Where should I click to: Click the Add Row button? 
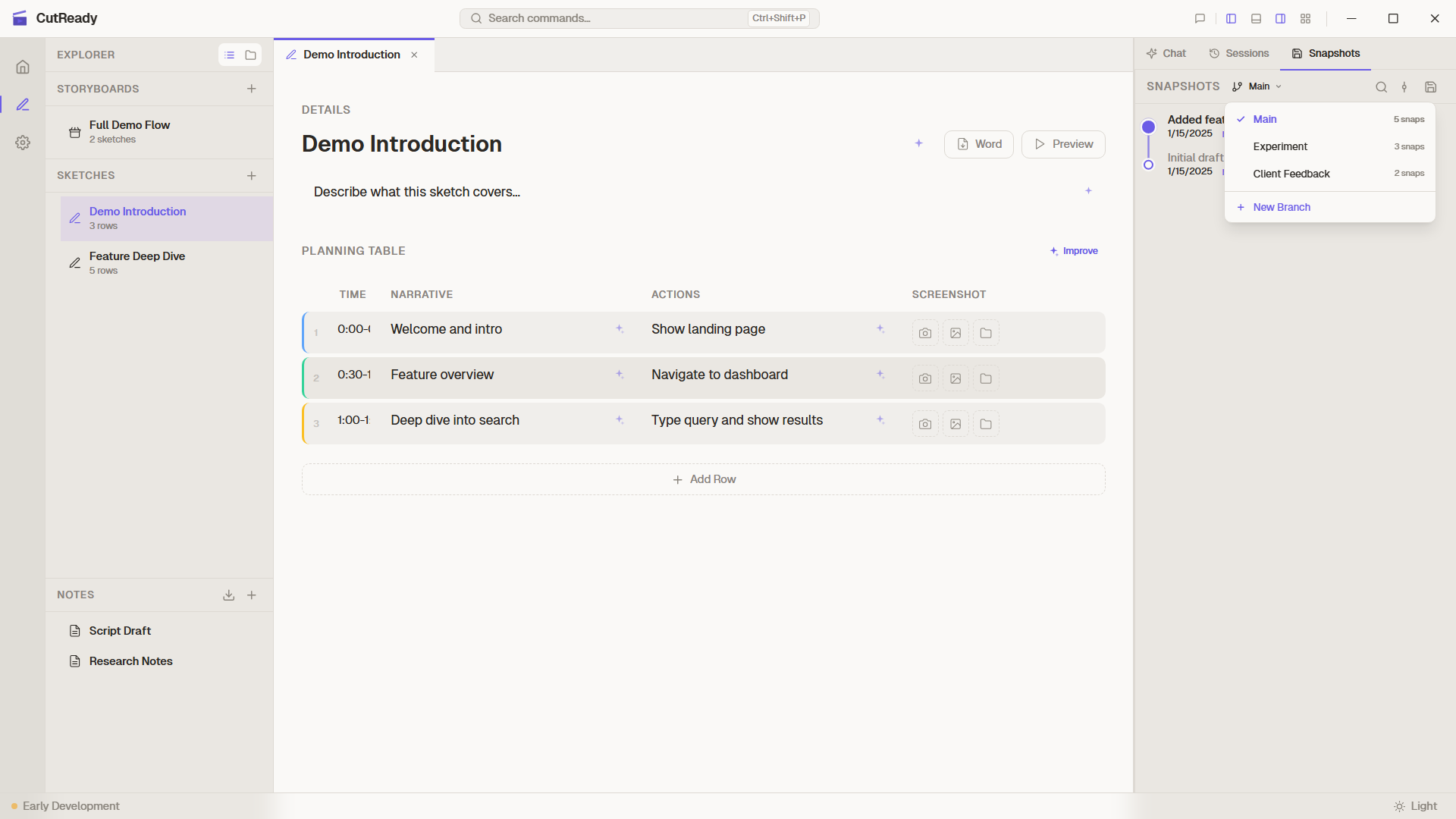coord(703,479)
